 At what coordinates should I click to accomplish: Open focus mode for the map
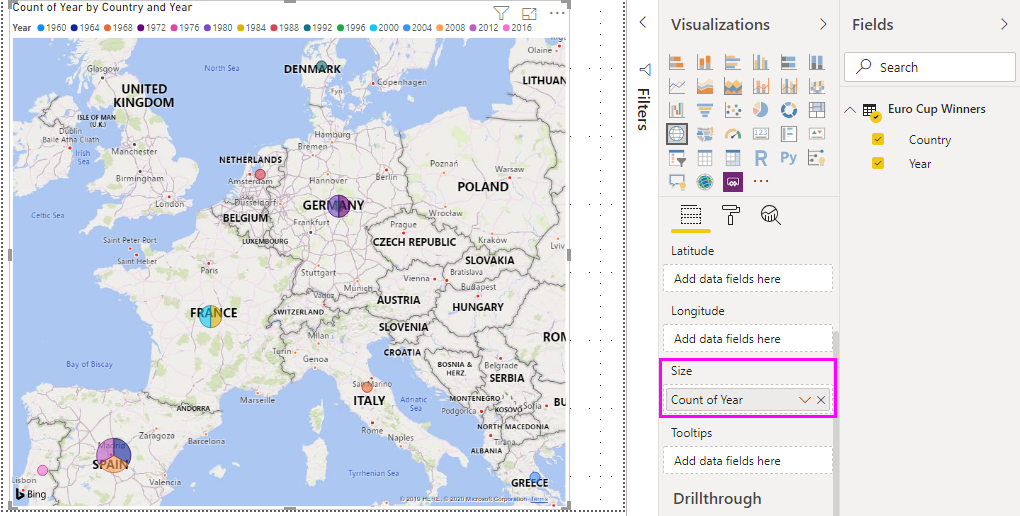pos(529,13)
